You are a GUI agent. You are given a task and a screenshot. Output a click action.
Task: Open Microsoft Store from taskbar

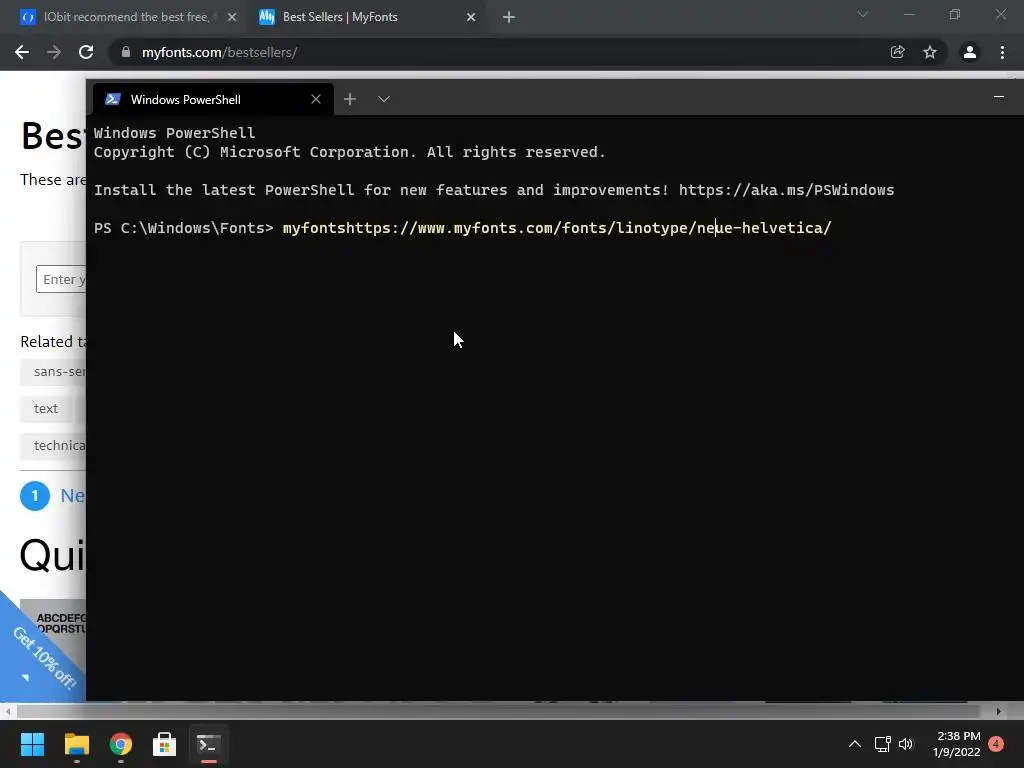click(x=165, y=744)
